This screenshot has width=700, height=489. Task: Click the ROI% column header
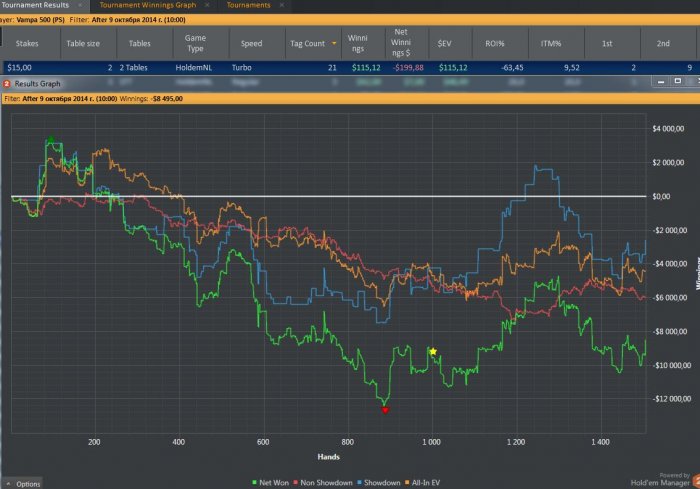click(x=496, y=43)
